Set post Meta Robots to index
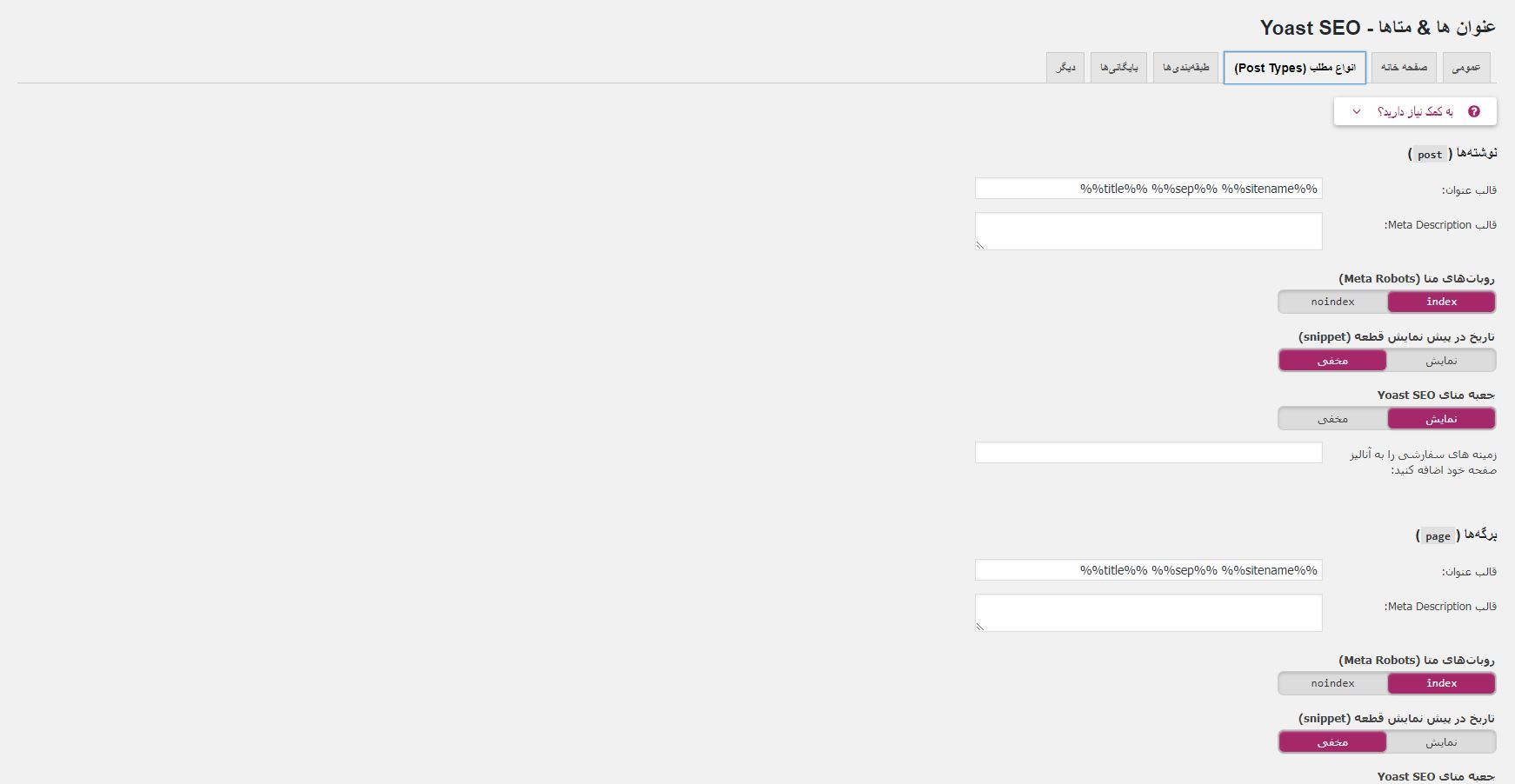Viewport: 1515px width, 784px height. coord(1441,302)
